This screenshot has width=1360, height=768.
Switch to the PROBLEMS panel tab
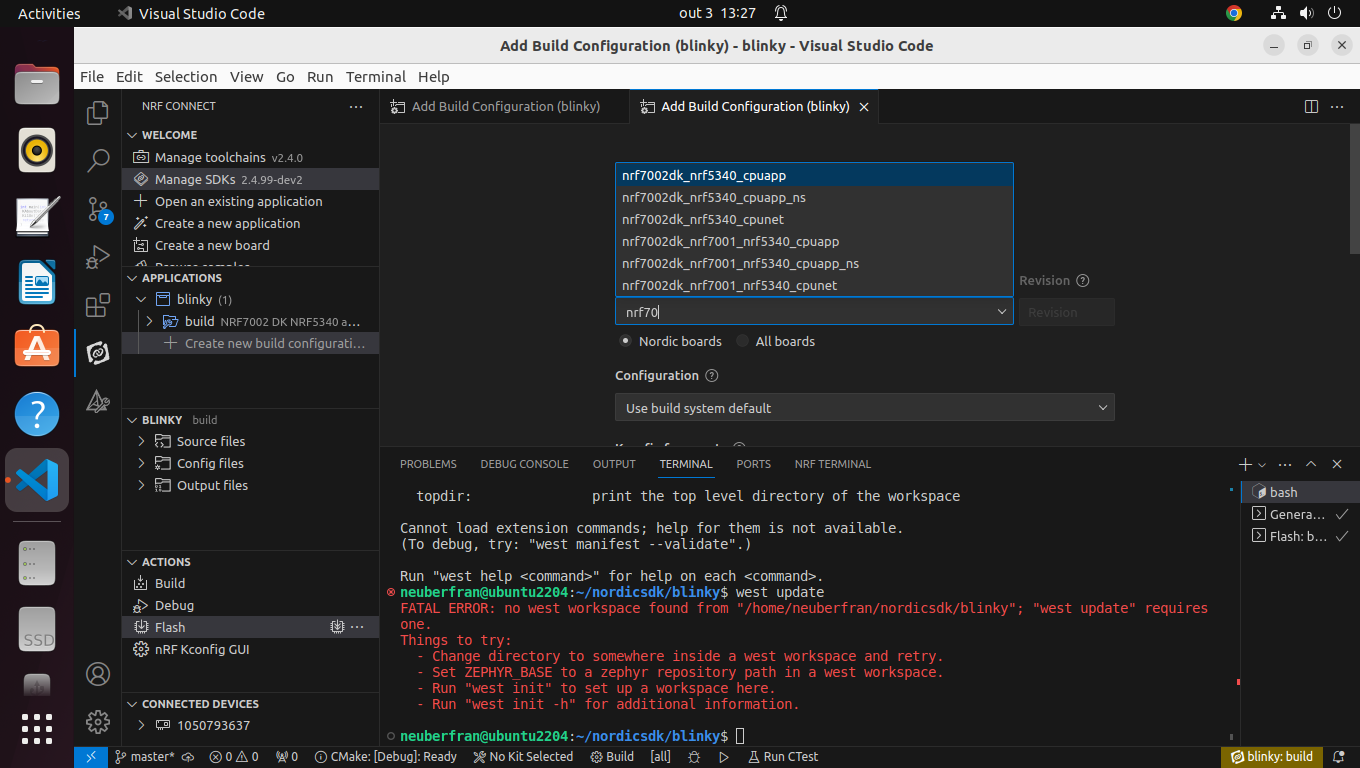pyautogui.click(x=428, y=464)
